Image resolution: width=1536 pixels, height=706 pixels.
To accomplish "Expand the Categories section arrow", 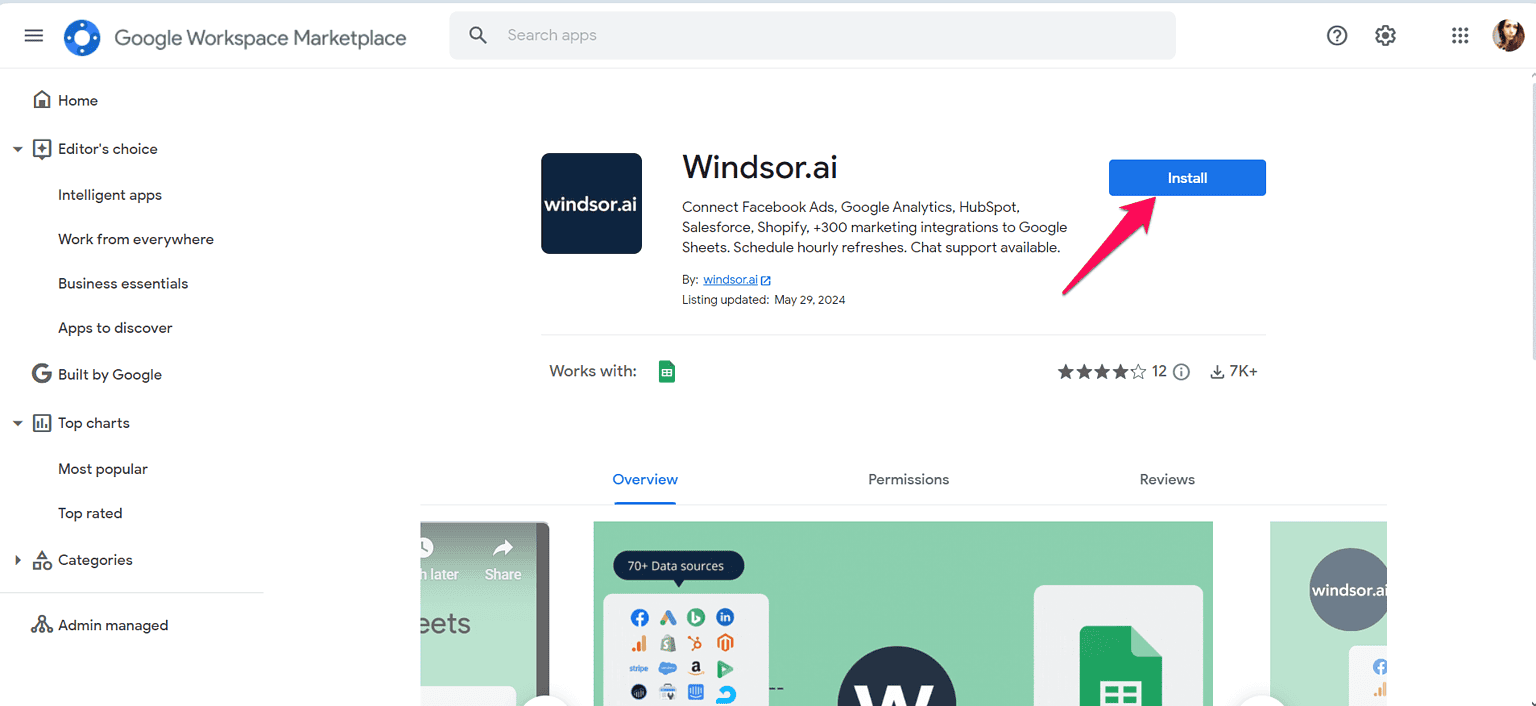I will point(17,560).
